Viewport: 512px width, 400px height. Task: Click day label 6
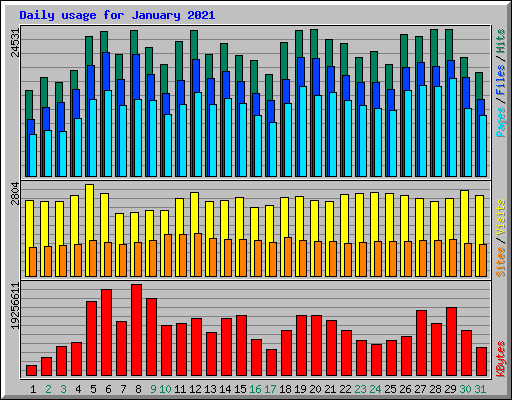click(x=108, y=389)
